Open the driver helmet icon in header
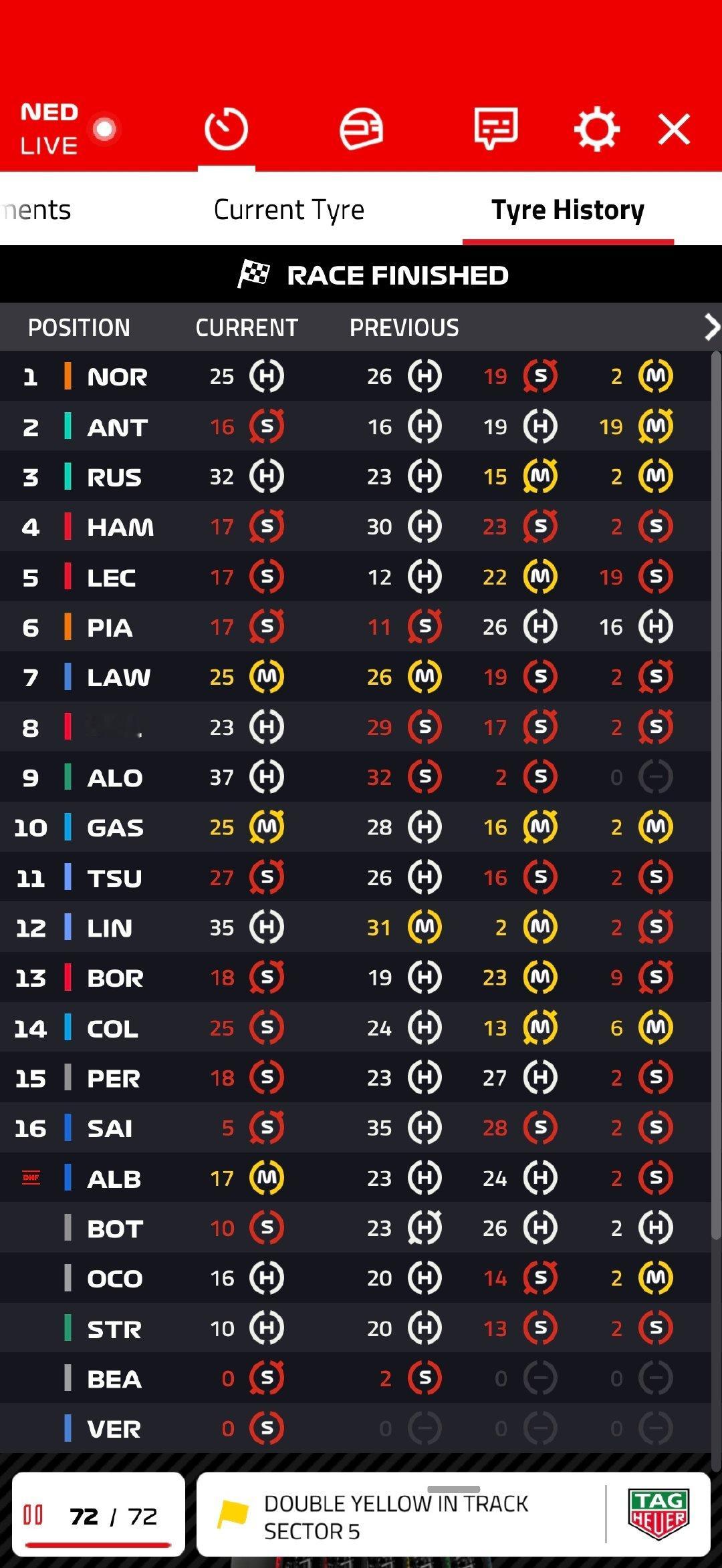 361,128
